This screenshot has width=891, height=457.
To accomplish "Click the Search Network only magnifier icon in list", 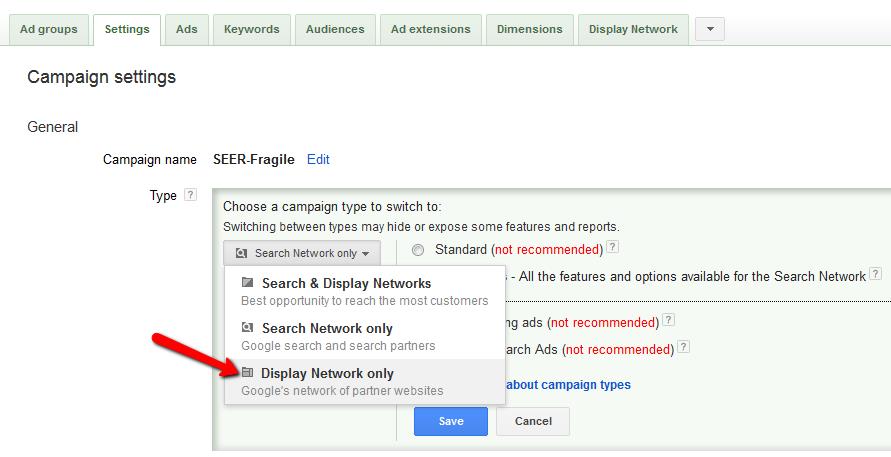I will pyautogui.click(x=247, y=328).
